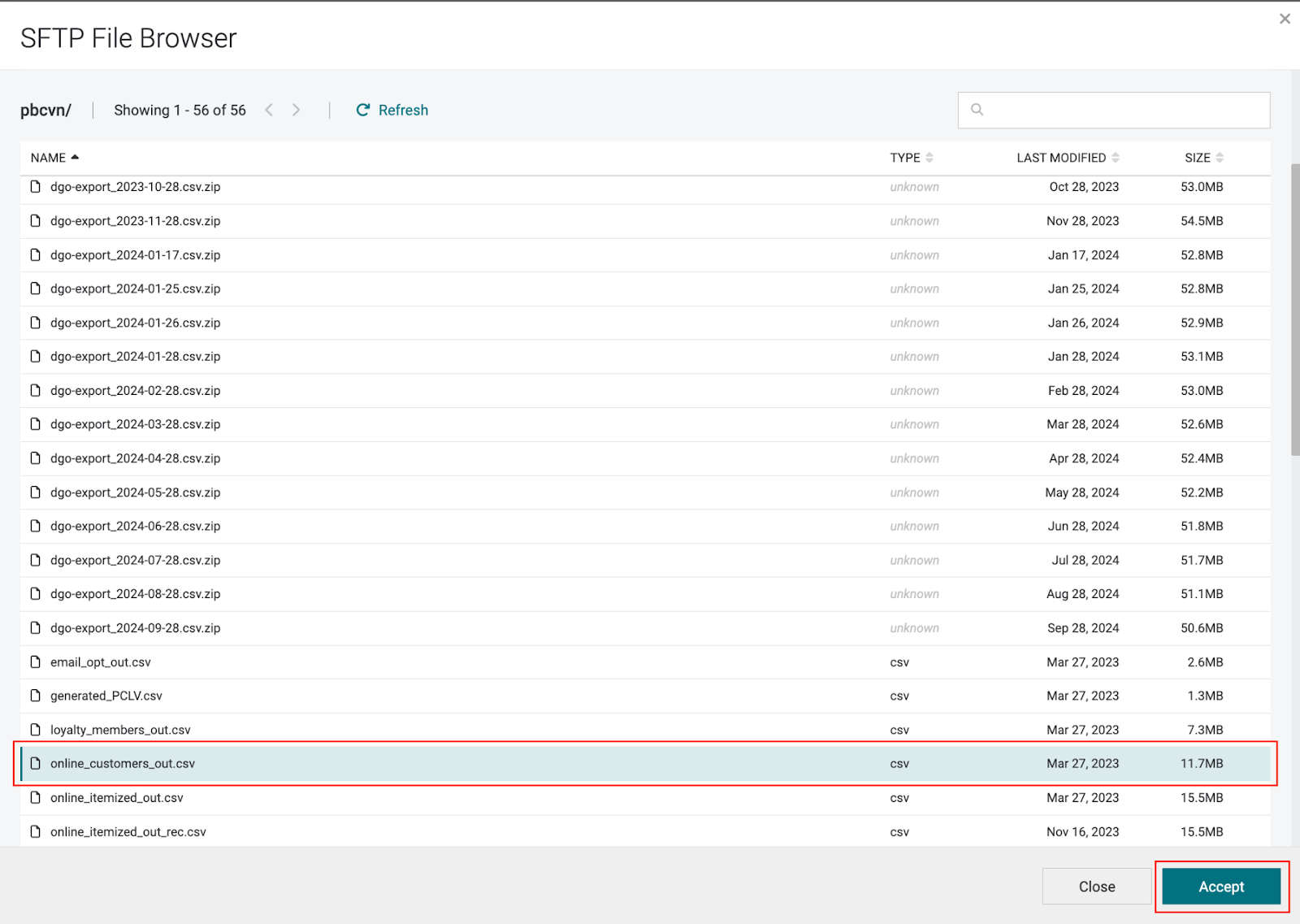
Task: Sort by LAST MODIFIED column
Action: tap(1068, 158)
